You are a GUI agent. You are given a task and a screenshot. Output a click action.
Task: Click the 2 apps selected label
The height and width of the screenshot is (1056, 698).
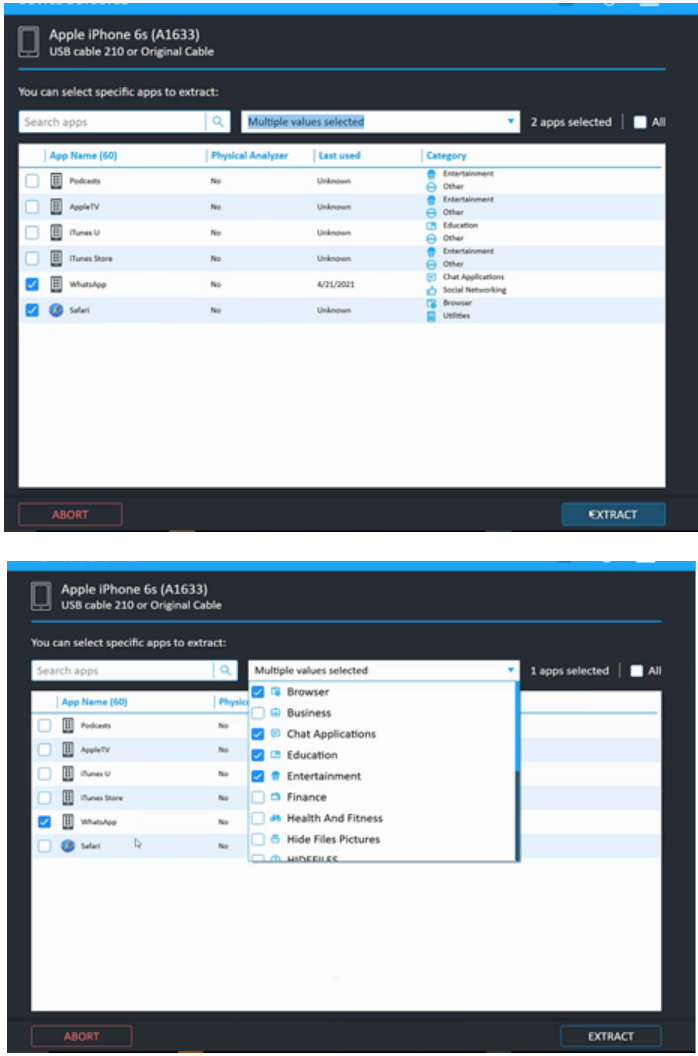pos(571,122)
